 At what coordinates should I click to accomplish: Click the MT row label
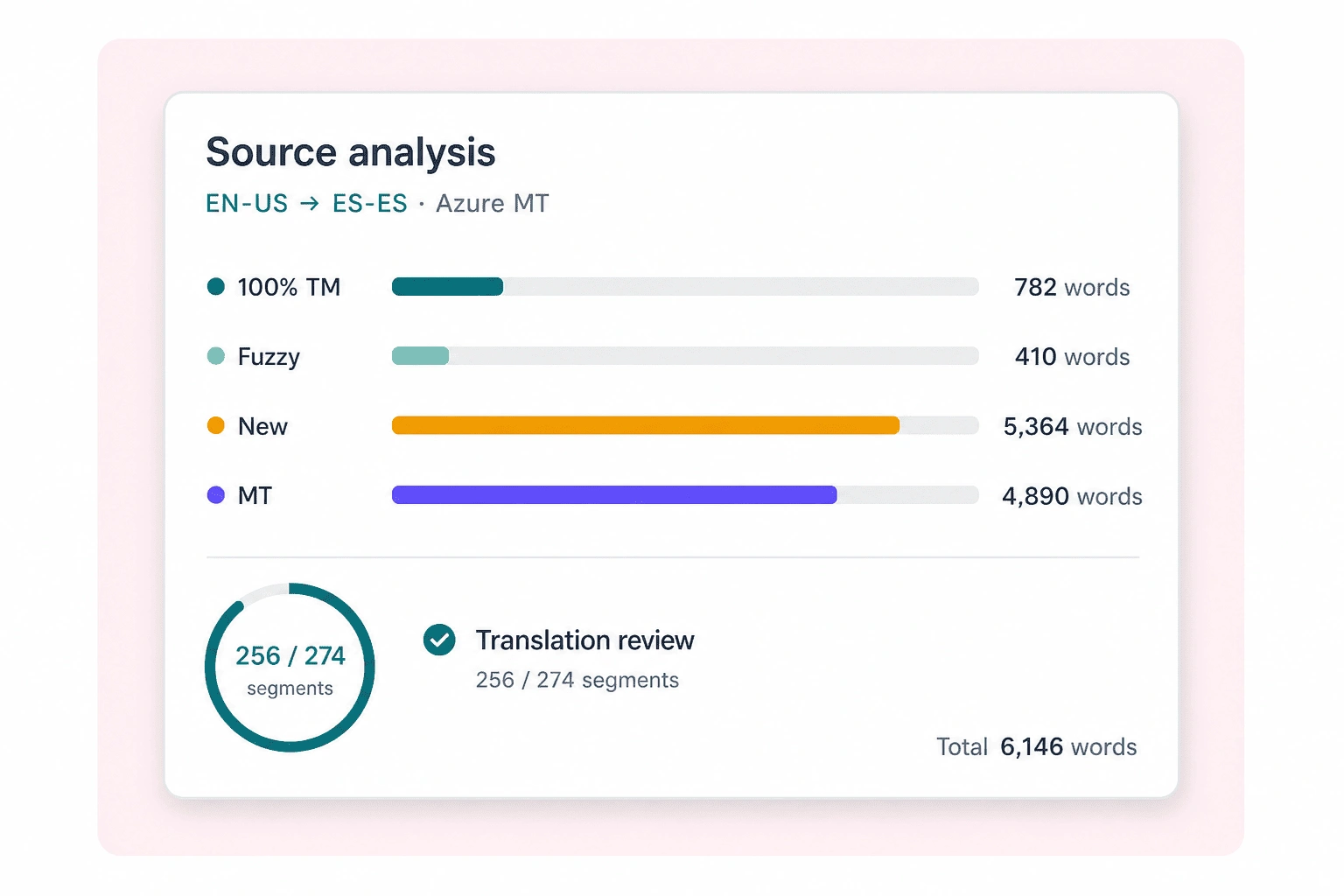255,496
